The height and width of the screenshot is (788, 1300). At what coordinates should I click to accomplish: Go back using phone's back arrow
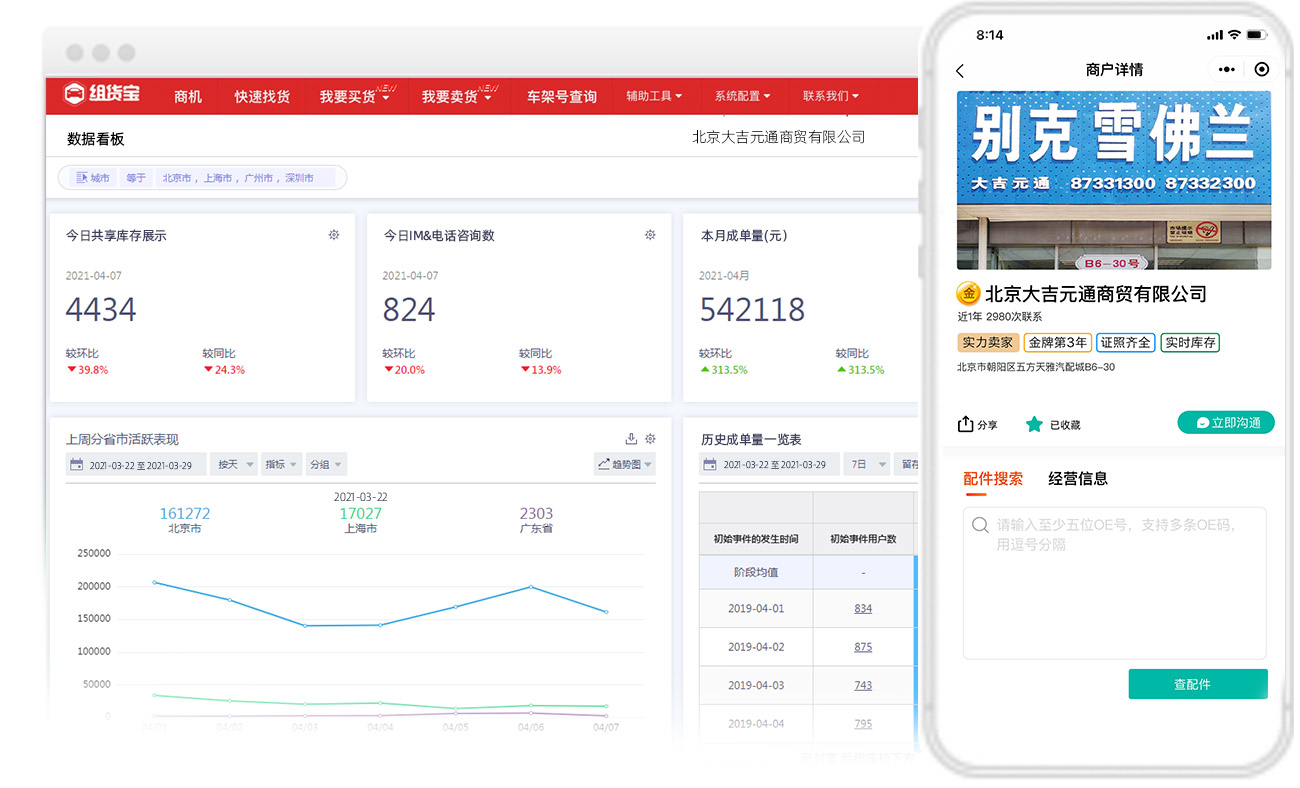[x=960, y=70]
